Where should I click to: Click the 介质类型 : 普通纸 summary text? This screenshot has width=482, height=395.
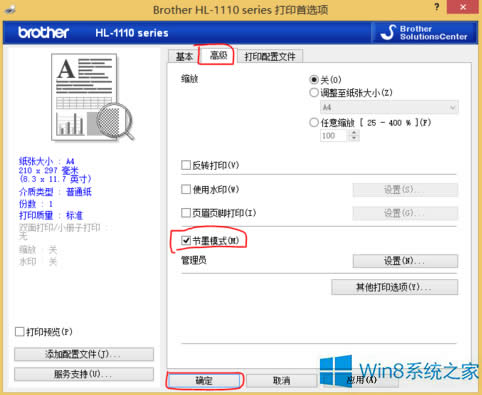coord(55,192)
